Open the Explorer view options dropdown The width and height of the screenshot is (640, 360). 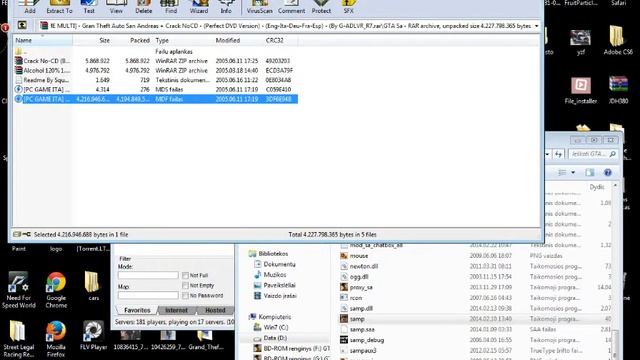tap(573, 173)
